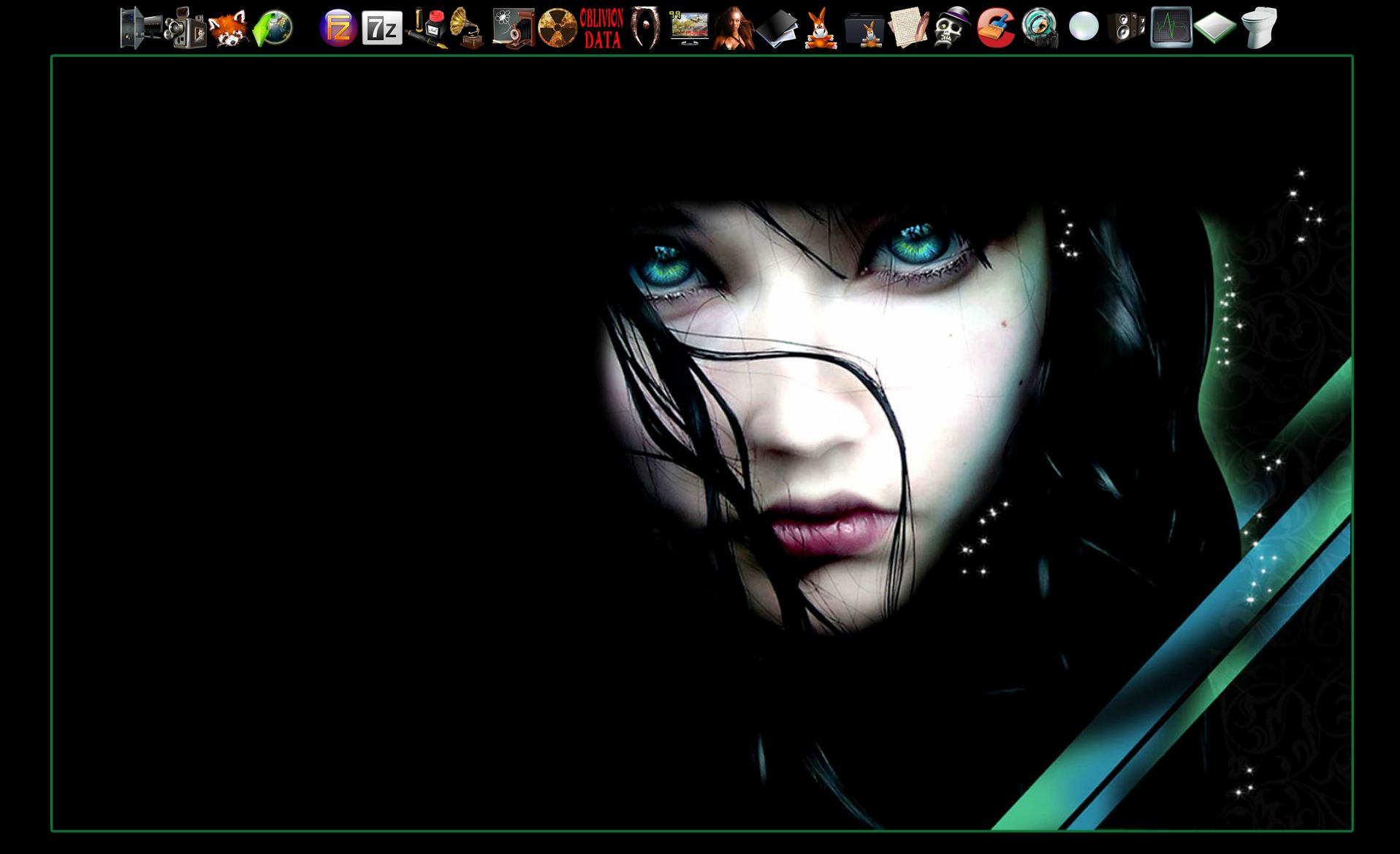Launch FileZilla from the dock
The image size is (1400, 854).
click(x=338, y=28)
